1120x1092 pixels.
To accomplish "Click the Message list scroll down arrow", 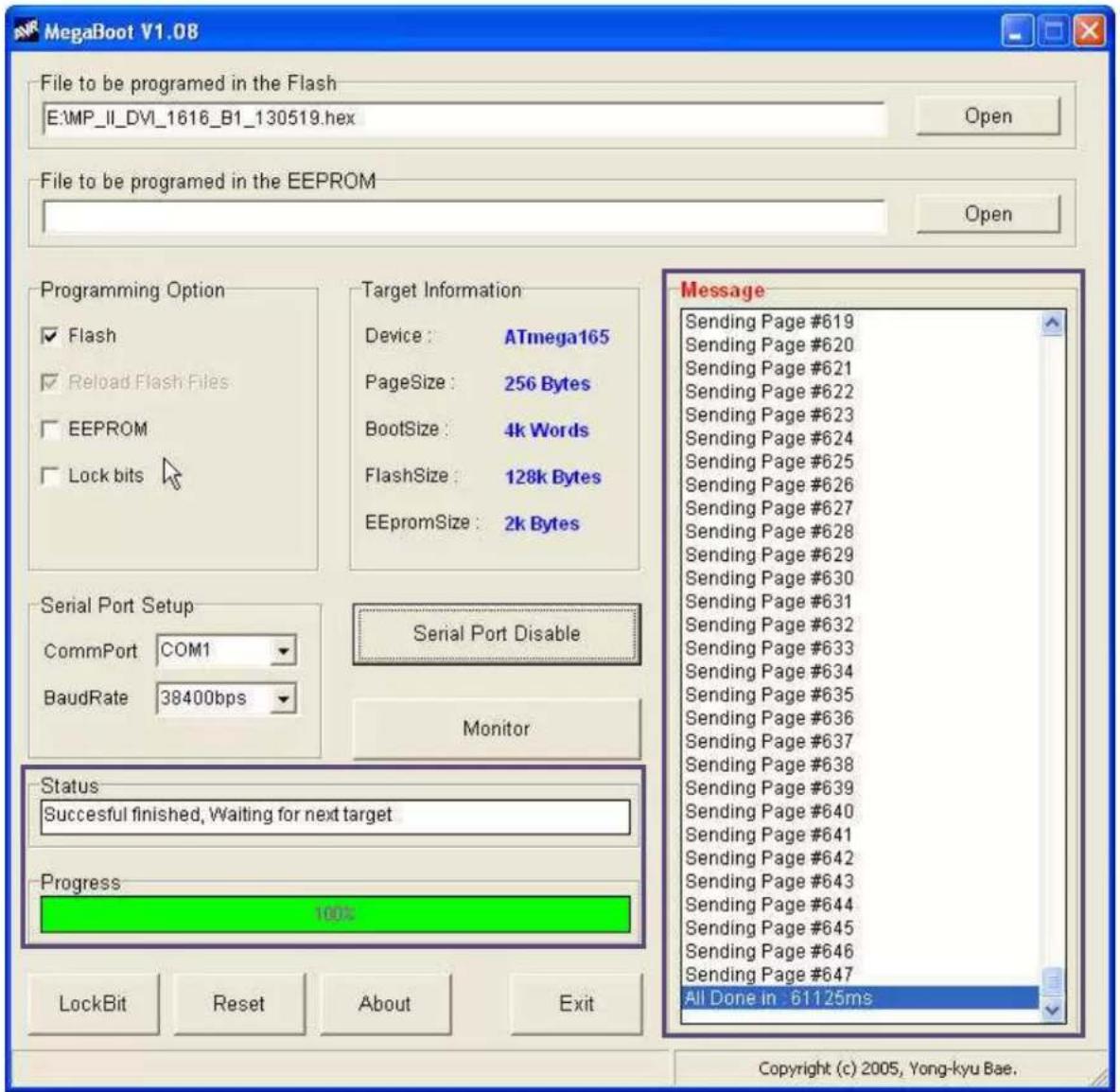I will point(1052,1009).
